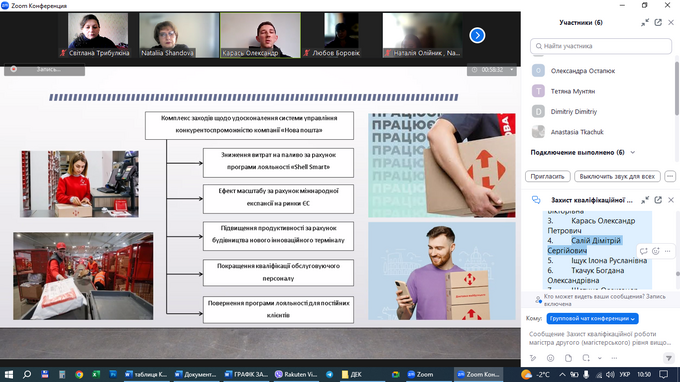Show next video thumbnails with blue arrow
Screen dimensions: 680x382
(477, 36)
